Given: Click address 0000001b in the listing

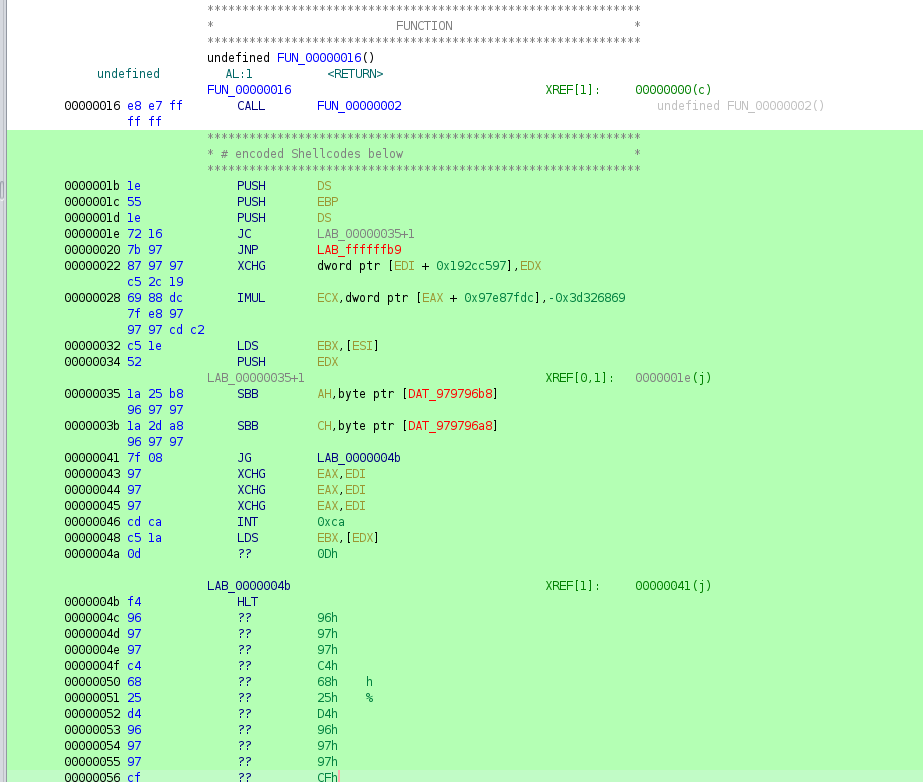Looking at the screenshot, I should click(92, 186).
